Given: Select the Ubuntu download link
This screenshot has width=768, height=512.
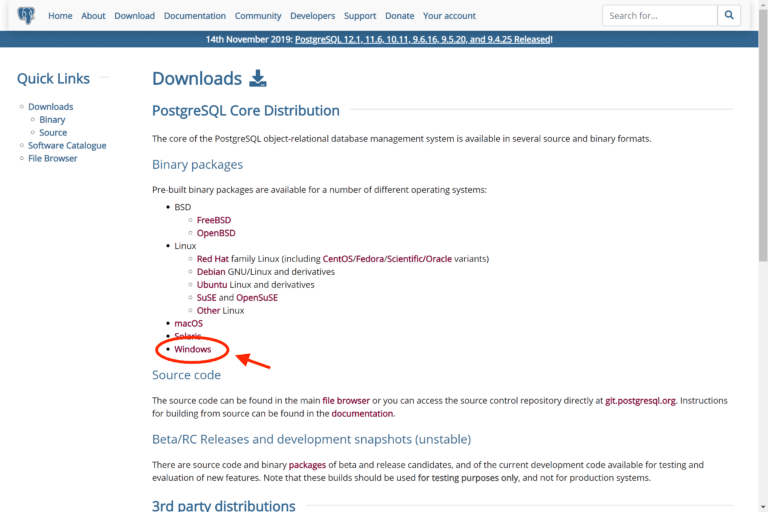Looking at the screenshot, I should (212, 285).
